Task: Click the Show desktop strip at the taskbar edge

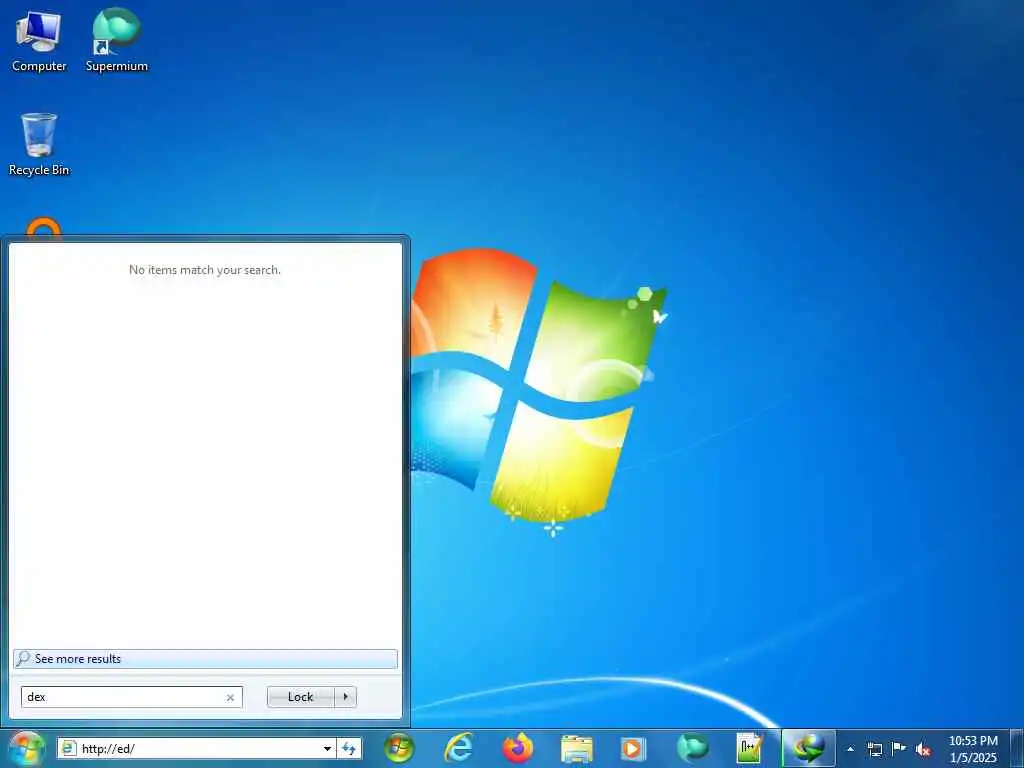Action: pyautogui.click(x=1017, y=749)
